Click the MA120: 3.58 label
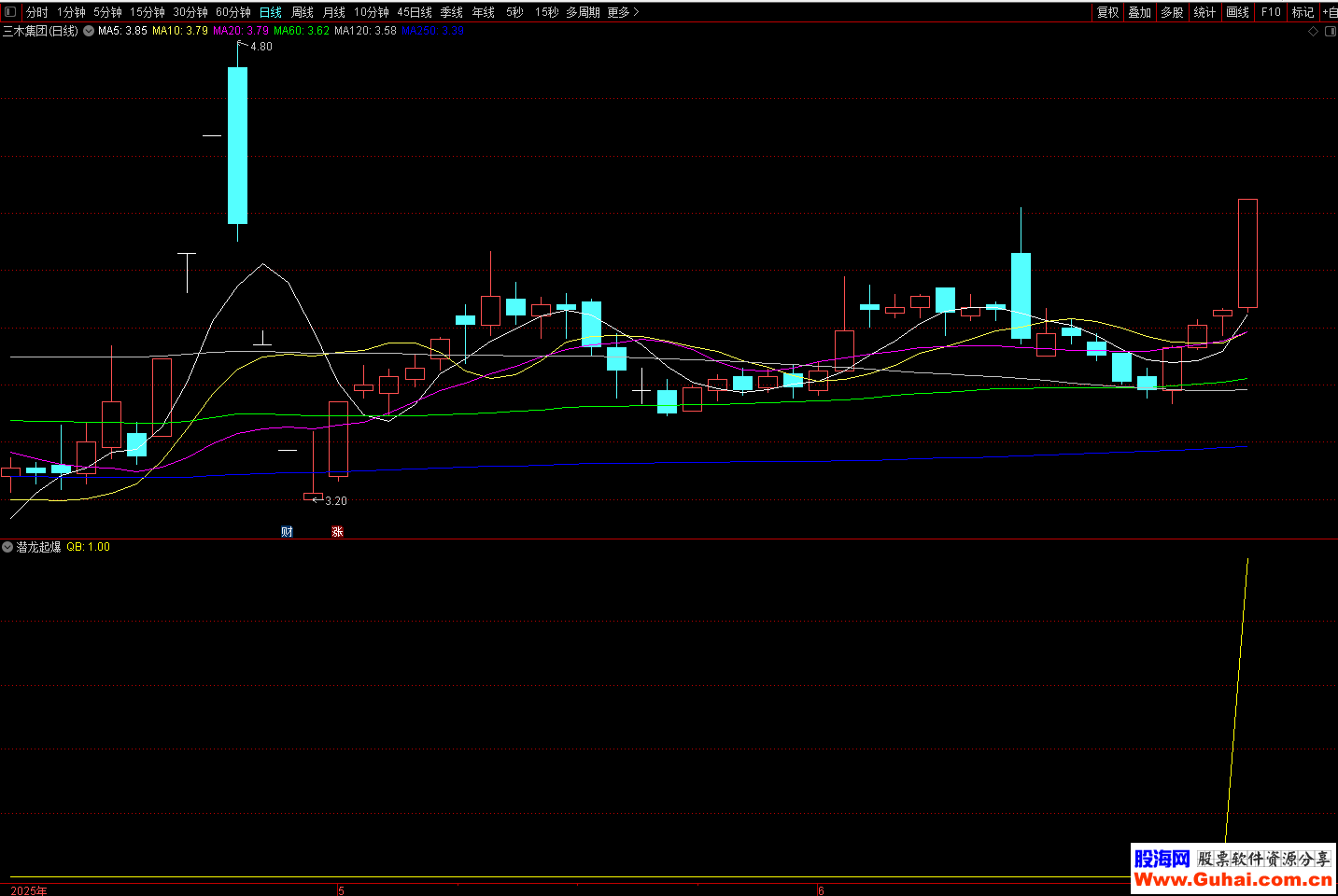Viewport: 1338px width, 896px height. [365, 31]
